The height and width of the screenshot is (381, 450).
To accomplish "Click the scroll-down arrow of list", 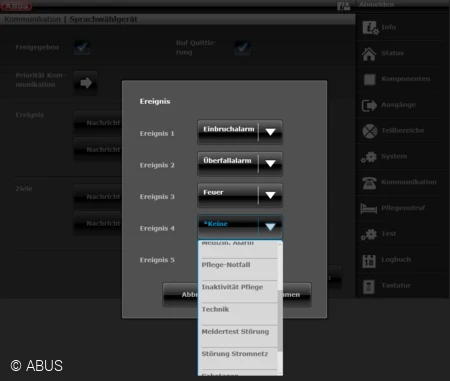I will [280, 373].
